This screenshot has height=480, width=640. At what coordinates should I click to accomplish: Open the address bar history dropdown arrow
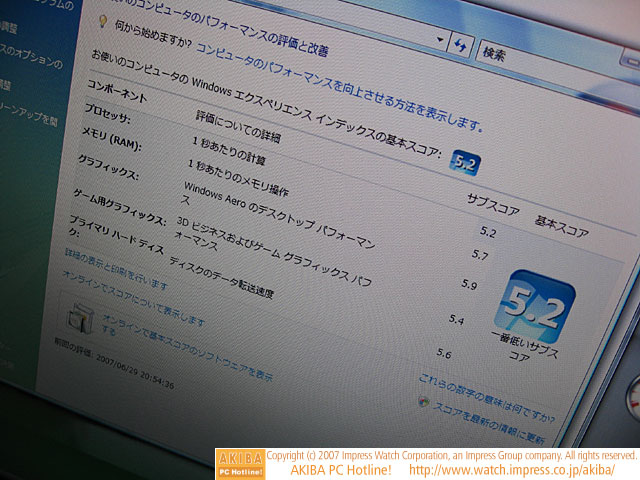[x=439, y=39]
